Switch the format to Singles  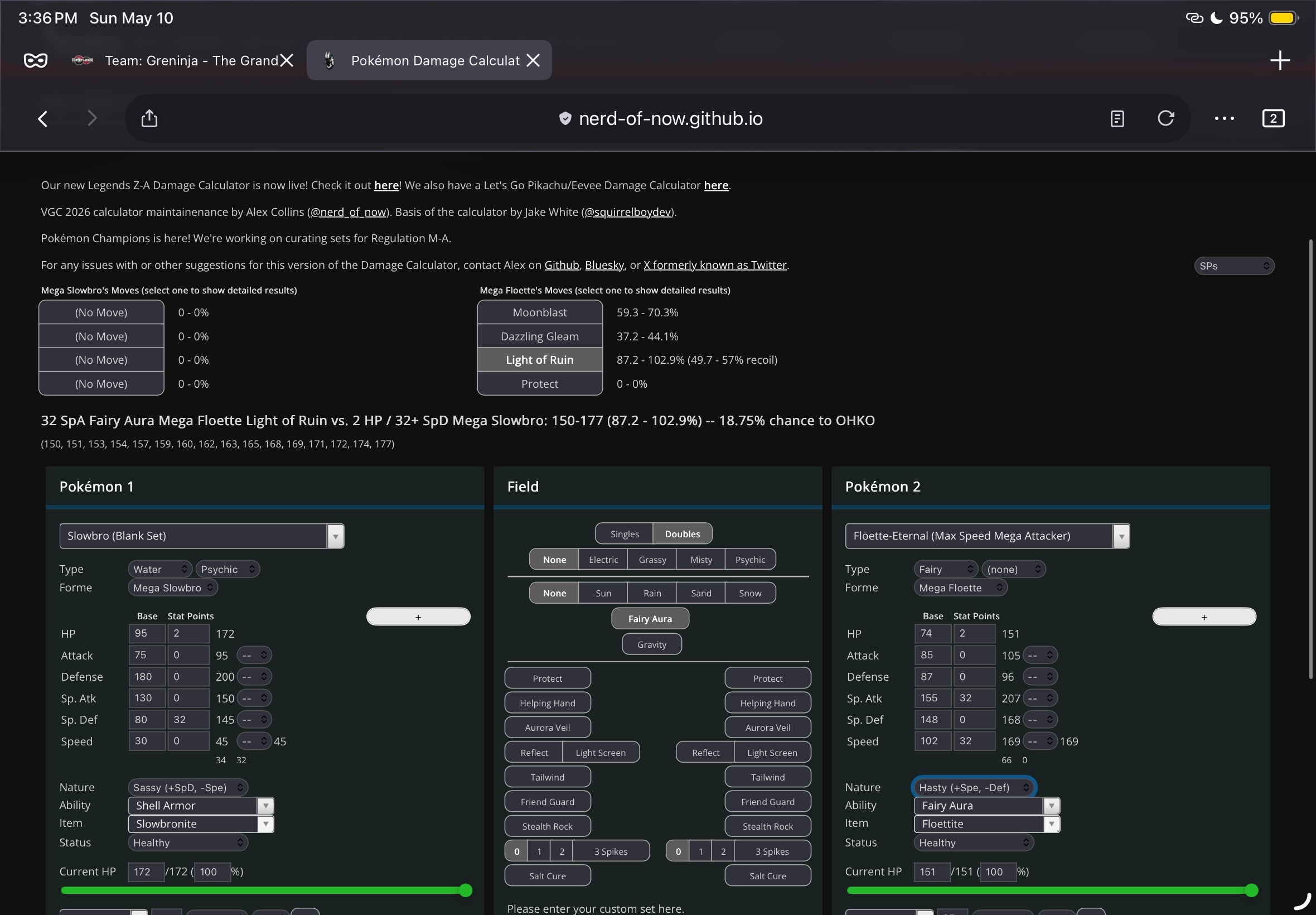(x=625, y=534)
